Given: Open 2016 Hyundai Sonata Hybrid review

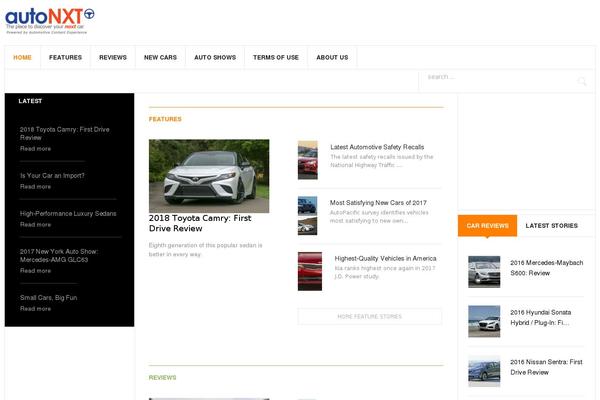Looking at the screenshot, I should 540,317.
